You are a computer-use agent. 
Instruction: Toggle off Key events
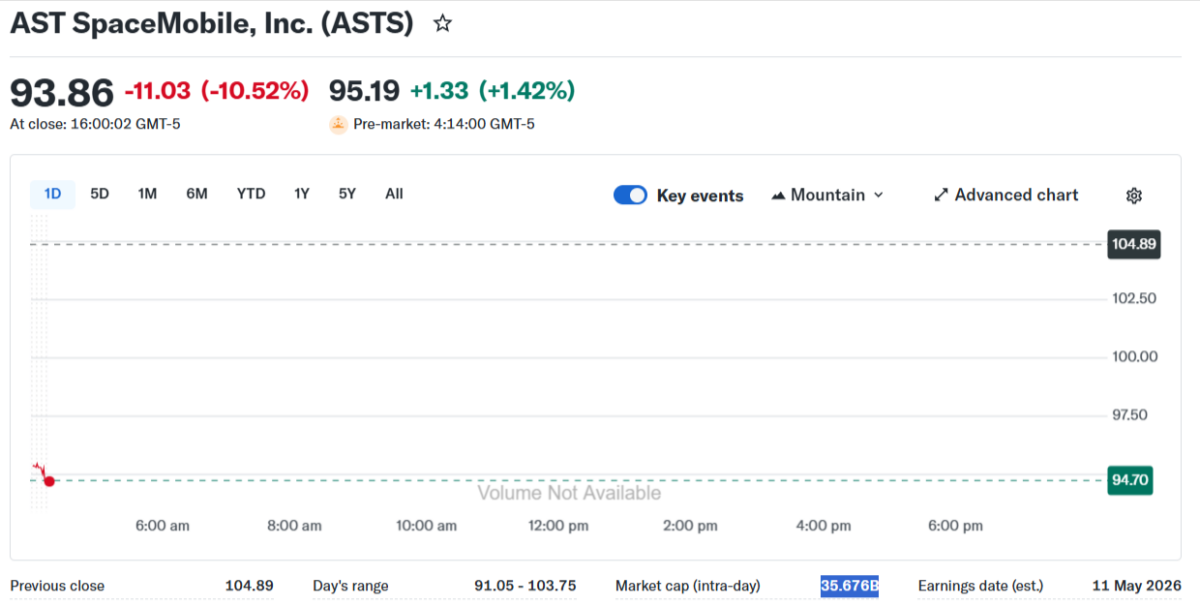(630, 195)
